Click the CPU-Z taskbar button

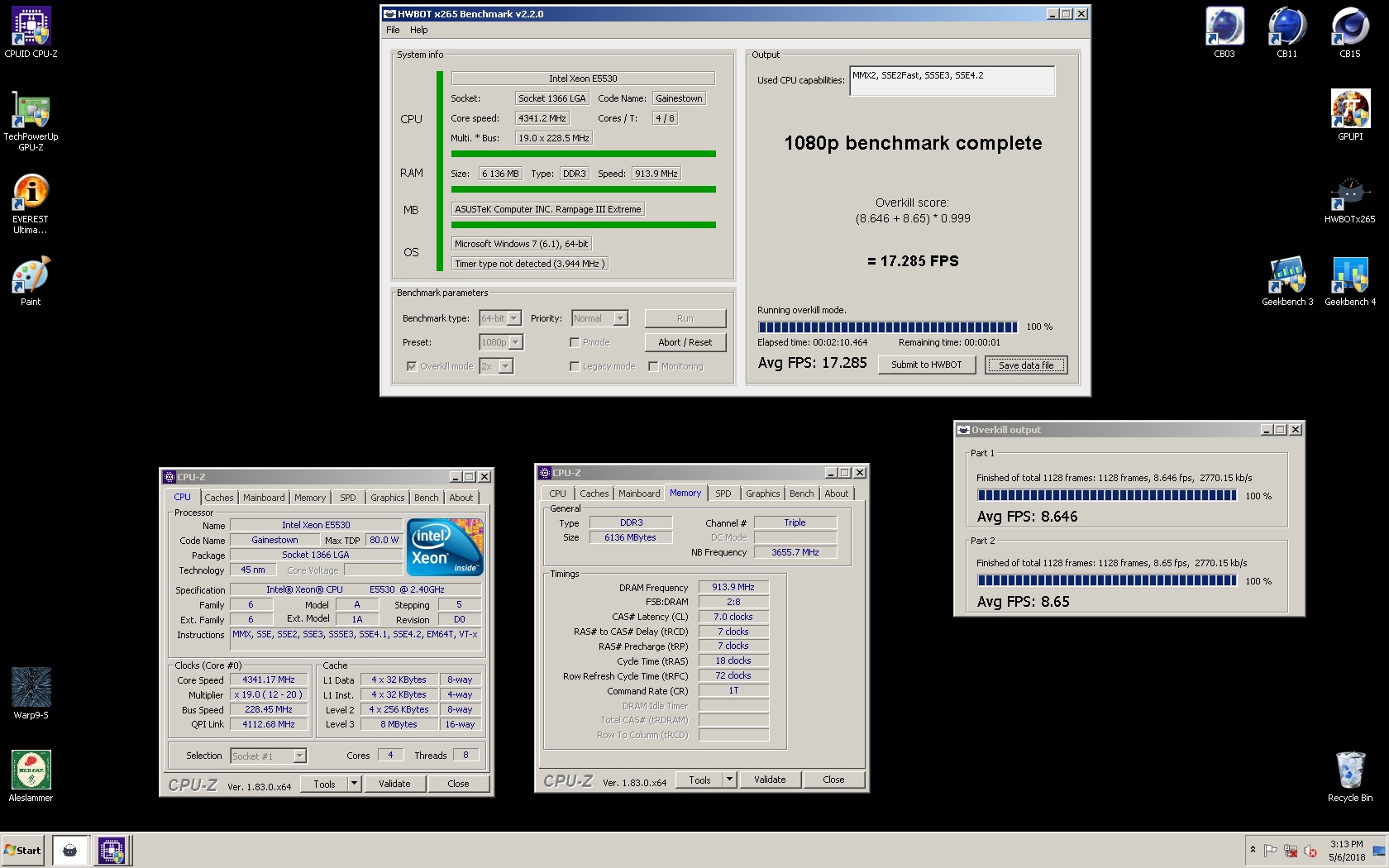point(111,850)
